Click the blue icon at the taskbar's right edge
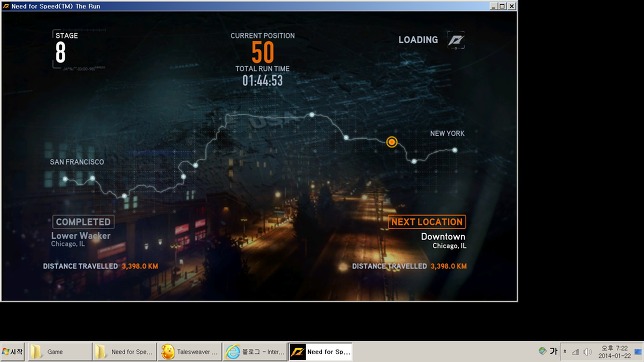 point(638,352)
